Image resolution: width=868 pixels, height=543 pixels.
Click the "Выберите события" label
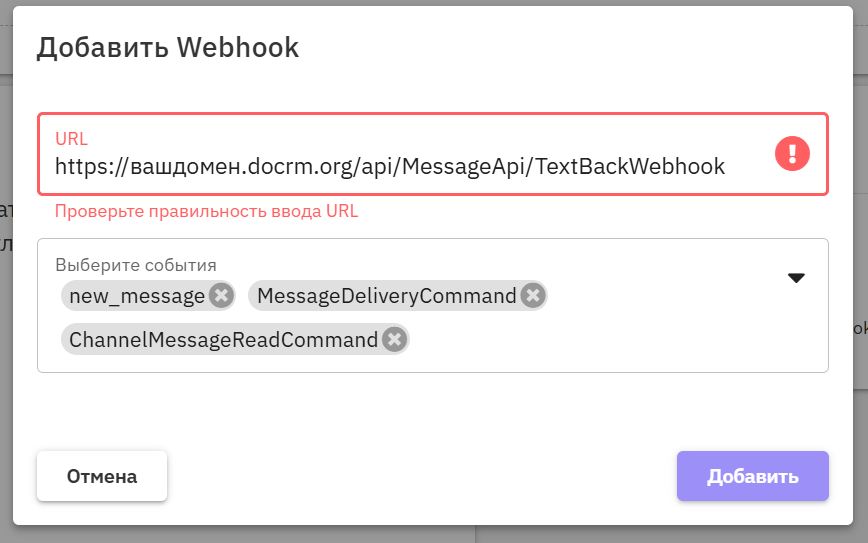click(x=136, y=265)
